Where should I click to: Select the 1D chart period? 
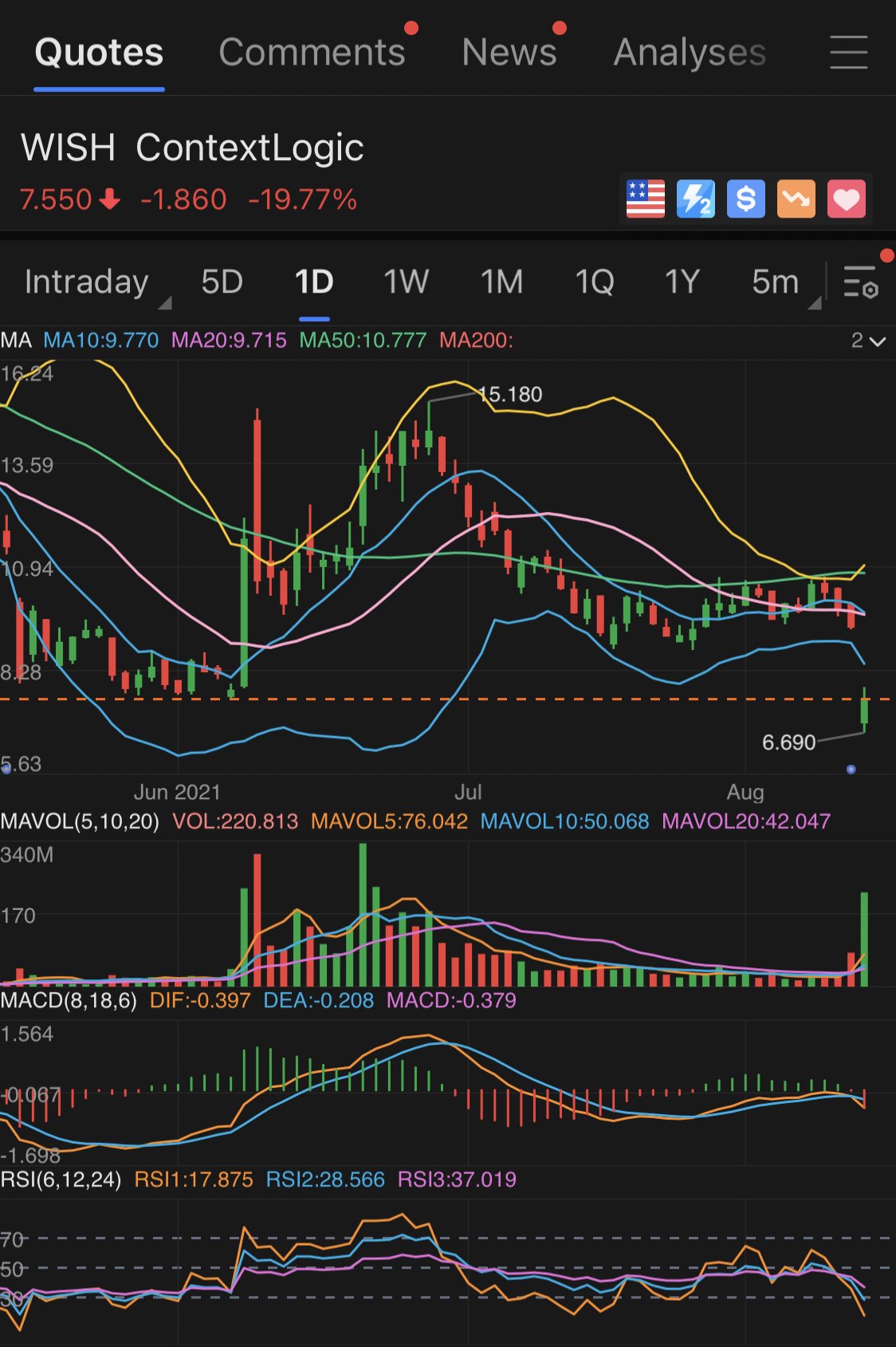click(x=314, y=282)
